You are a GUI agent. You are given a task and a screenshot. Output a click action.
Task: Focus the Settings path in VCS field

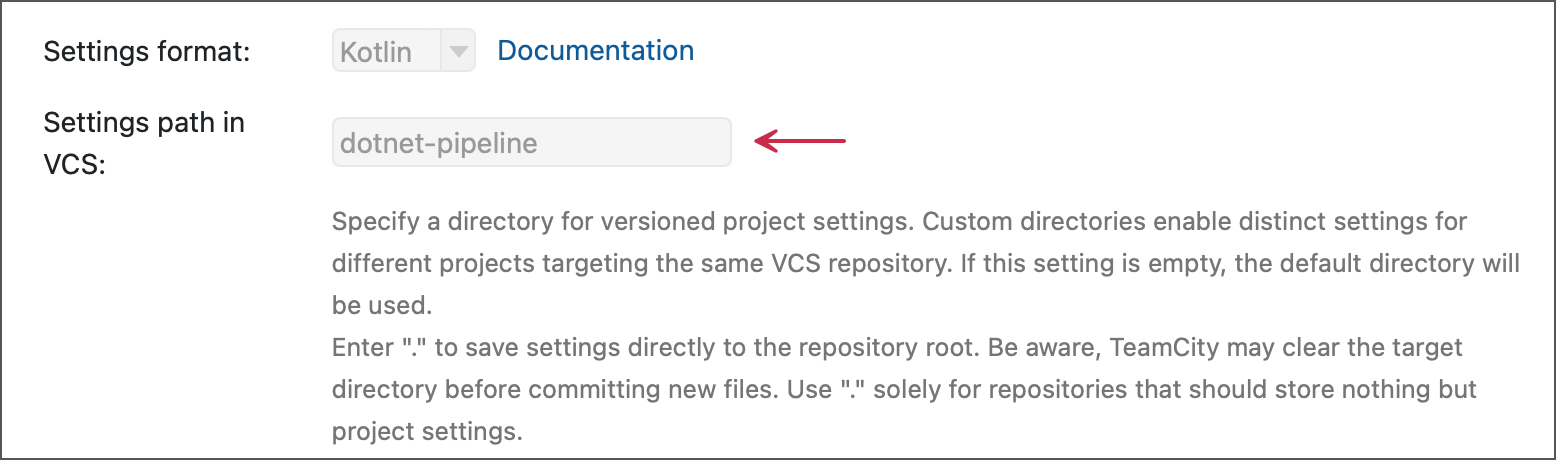[x=531, y=143]
